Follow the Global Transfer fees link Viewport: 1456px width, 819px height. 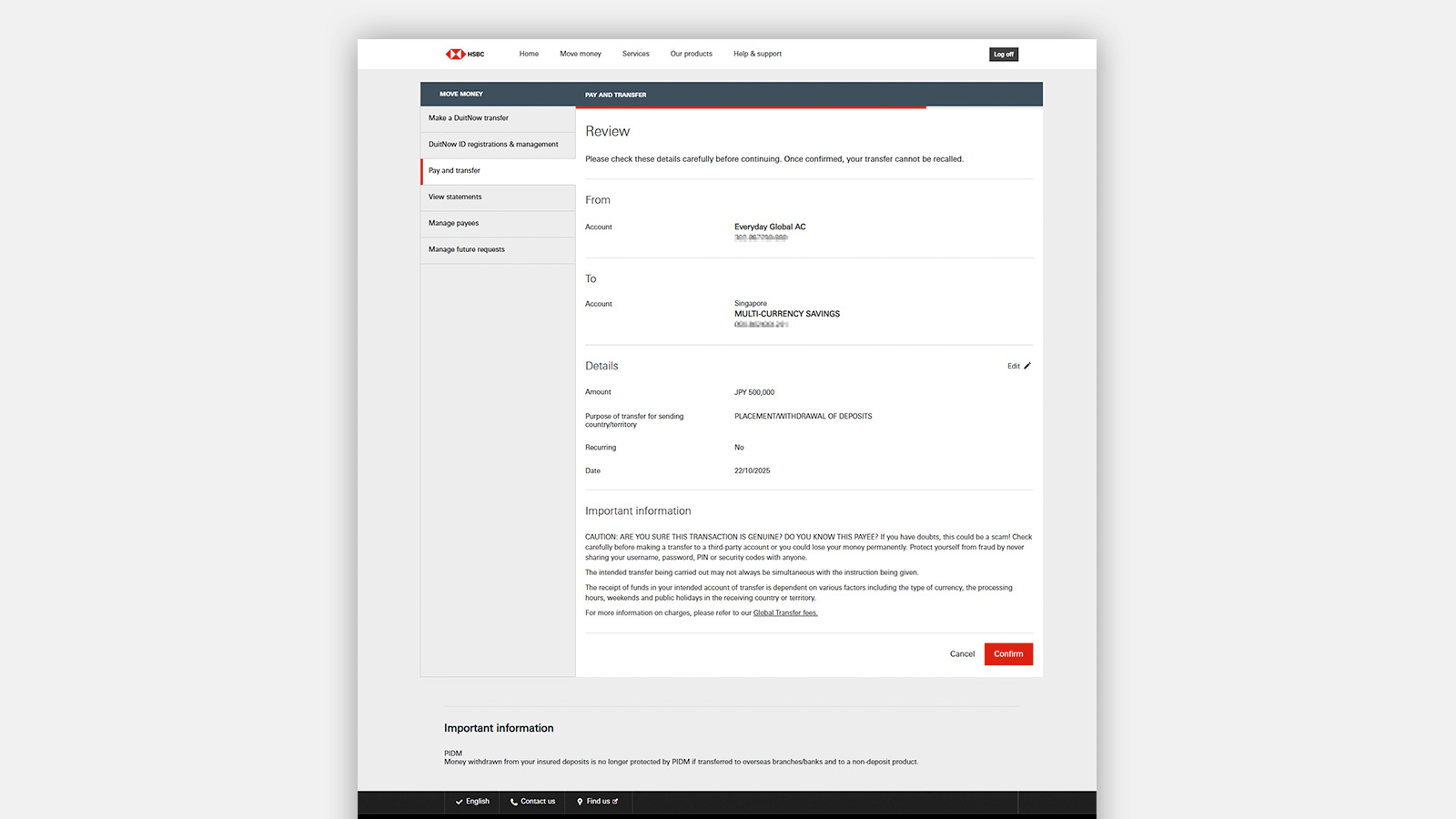coord(785,613)
